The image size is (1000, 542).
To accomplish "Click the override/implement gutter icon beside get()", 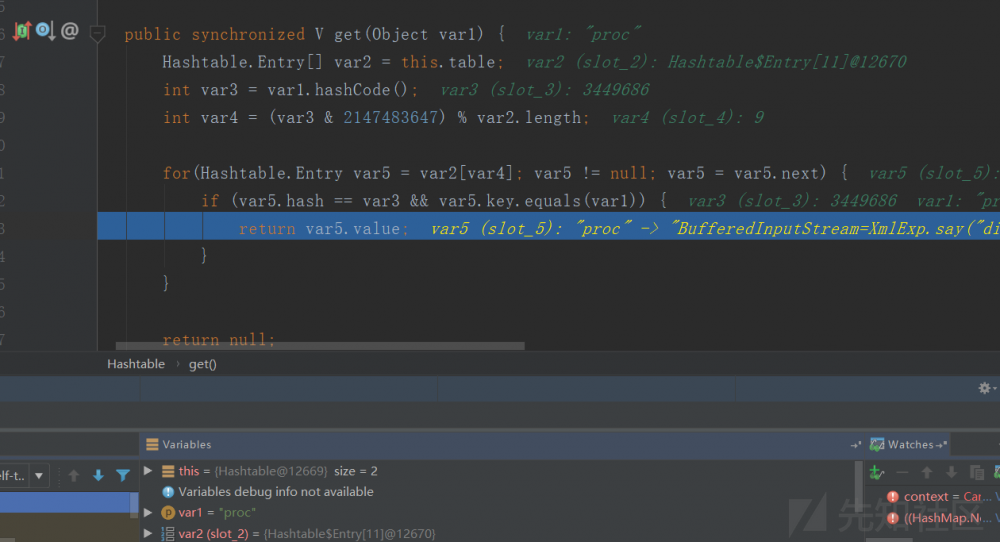I will [x=22, y=31].
